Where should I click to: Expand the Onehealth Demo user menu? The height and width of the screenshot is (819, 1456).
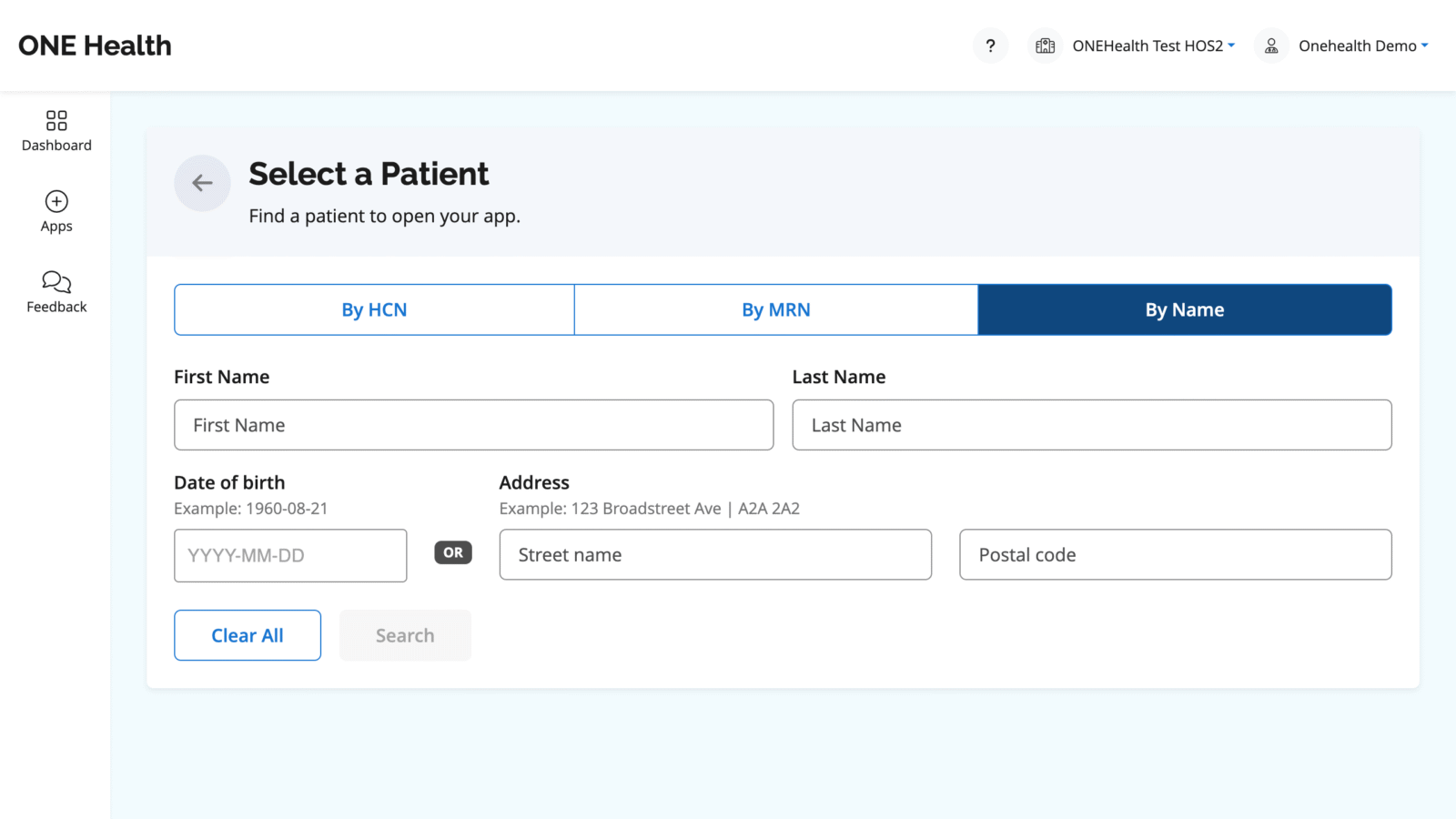[x=1362, y=45]
